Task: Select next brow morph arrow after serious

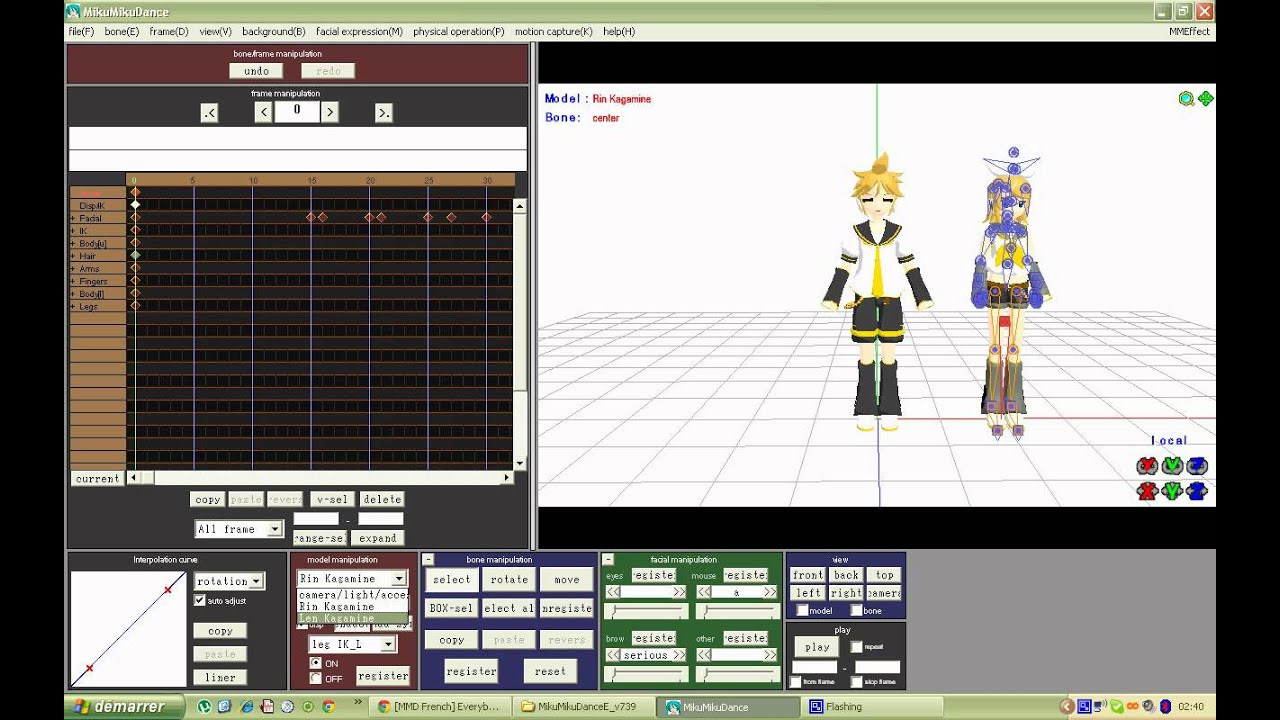Action: [x=681, y=655]
